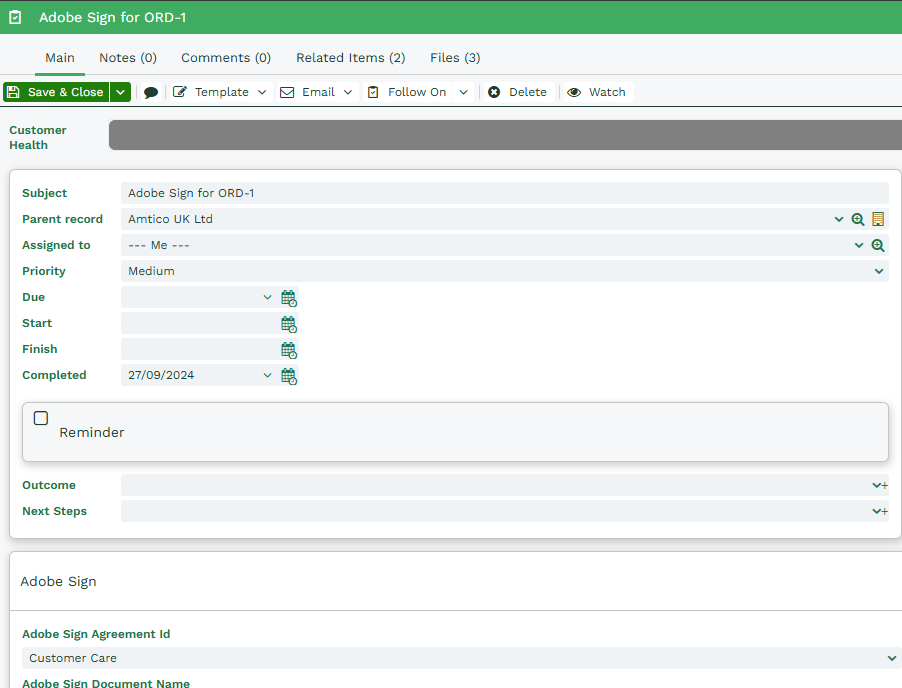Switch to the Files (3) tab
This screenshot has height=688, width=902.
(455, 58)
